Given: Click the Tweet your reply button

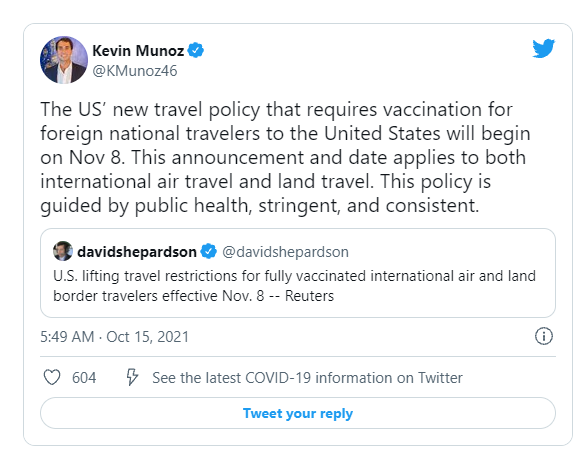Looking at the screenshot, I should coord(298,413).
